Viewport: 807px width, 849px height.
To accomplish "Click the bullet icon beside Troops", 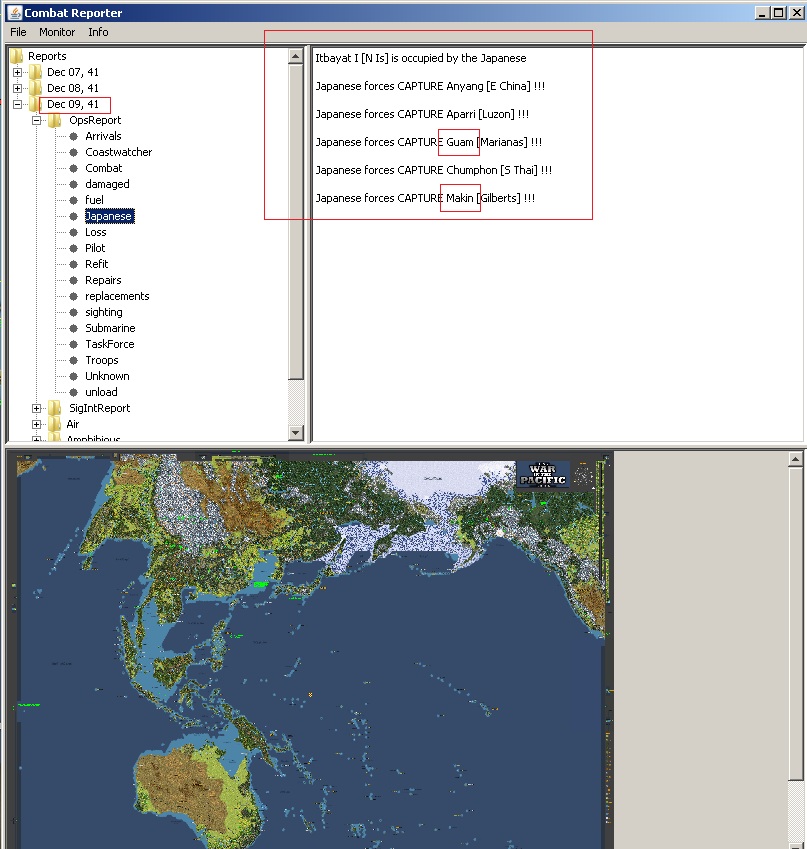I will (74, 360).
